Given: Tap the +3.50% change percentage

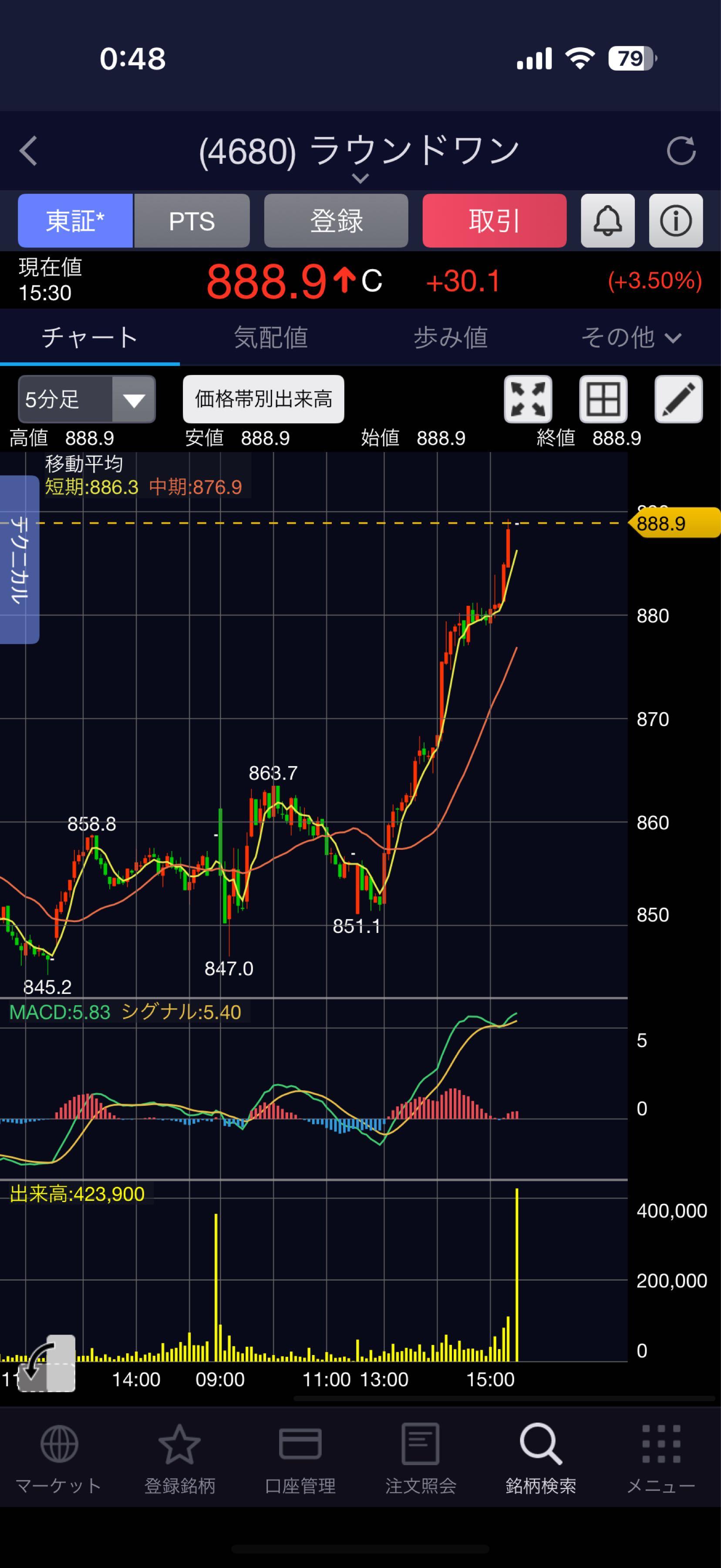Looking at the screenshot, I should coord(655,280).
